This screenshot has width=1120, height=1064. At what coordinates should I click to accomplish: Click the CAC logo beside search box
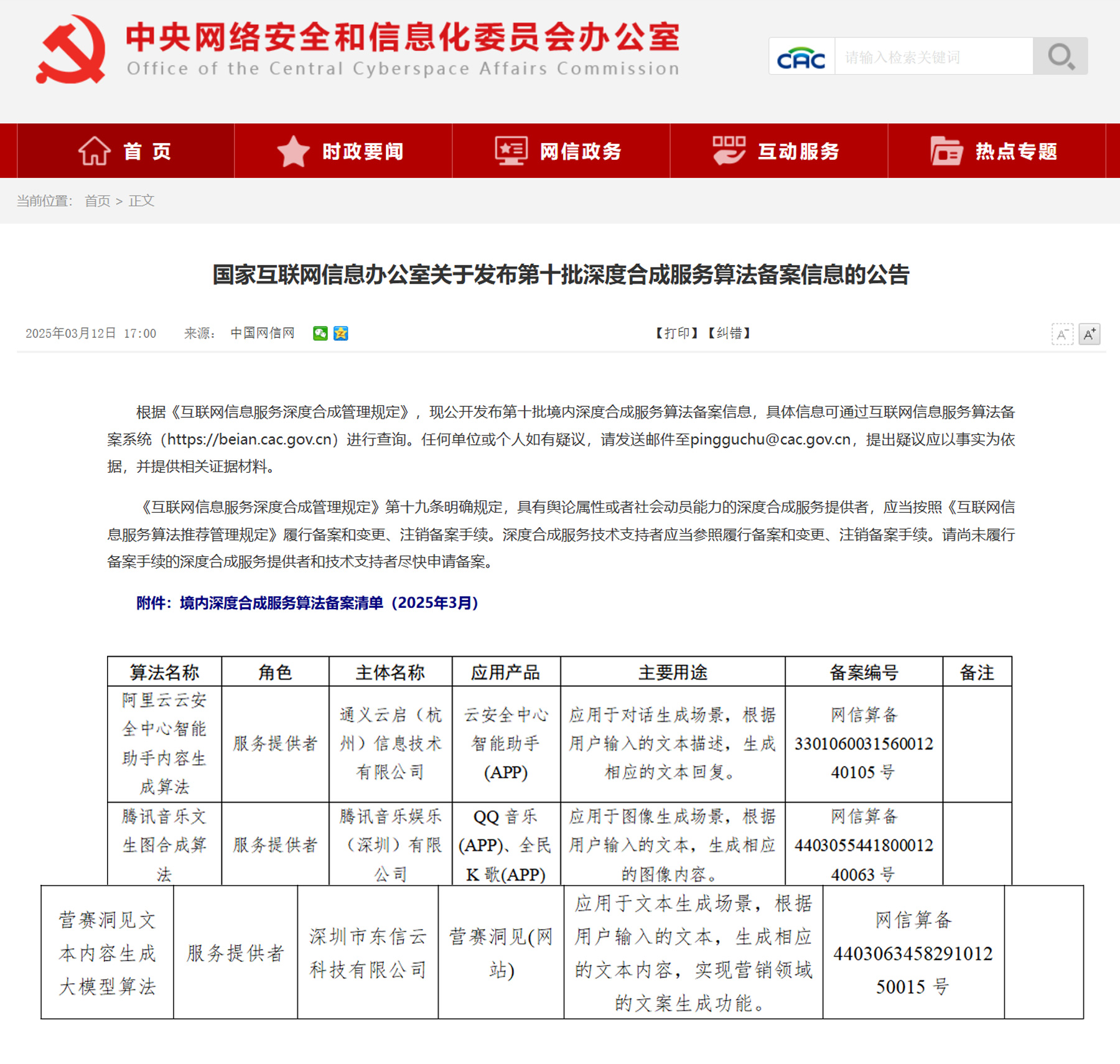(x=801, y=57)
